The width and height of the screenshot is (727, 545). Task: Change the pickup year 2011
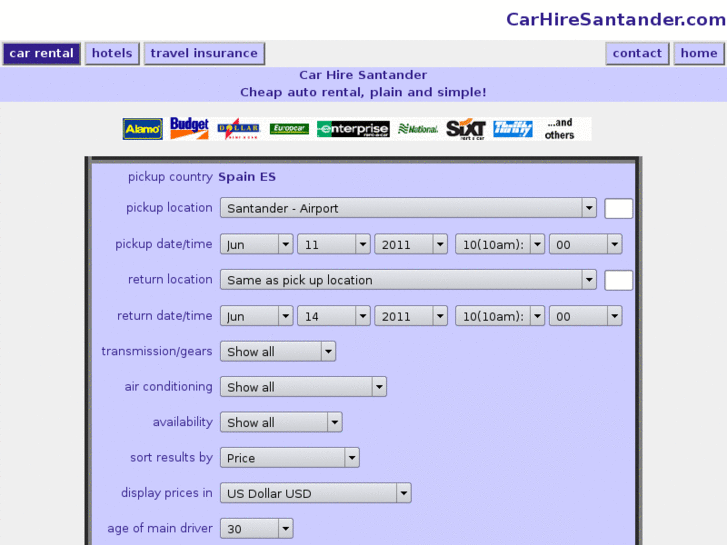(411, 244)
